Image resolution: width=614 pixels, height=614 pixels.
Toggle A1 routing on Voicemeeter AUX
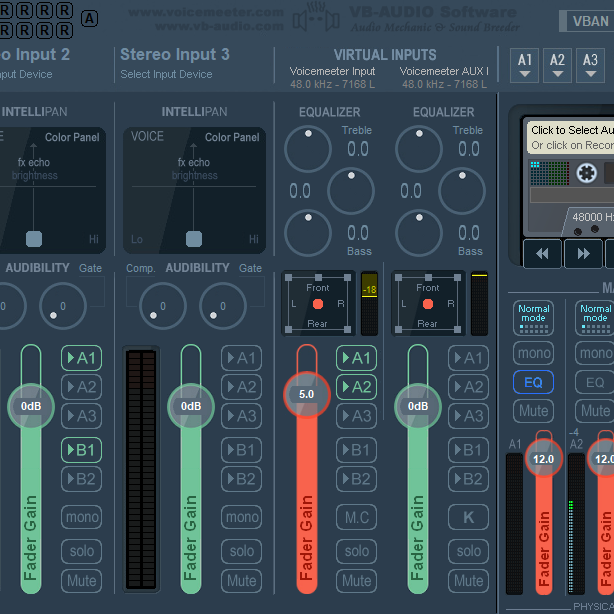(468, 358)
